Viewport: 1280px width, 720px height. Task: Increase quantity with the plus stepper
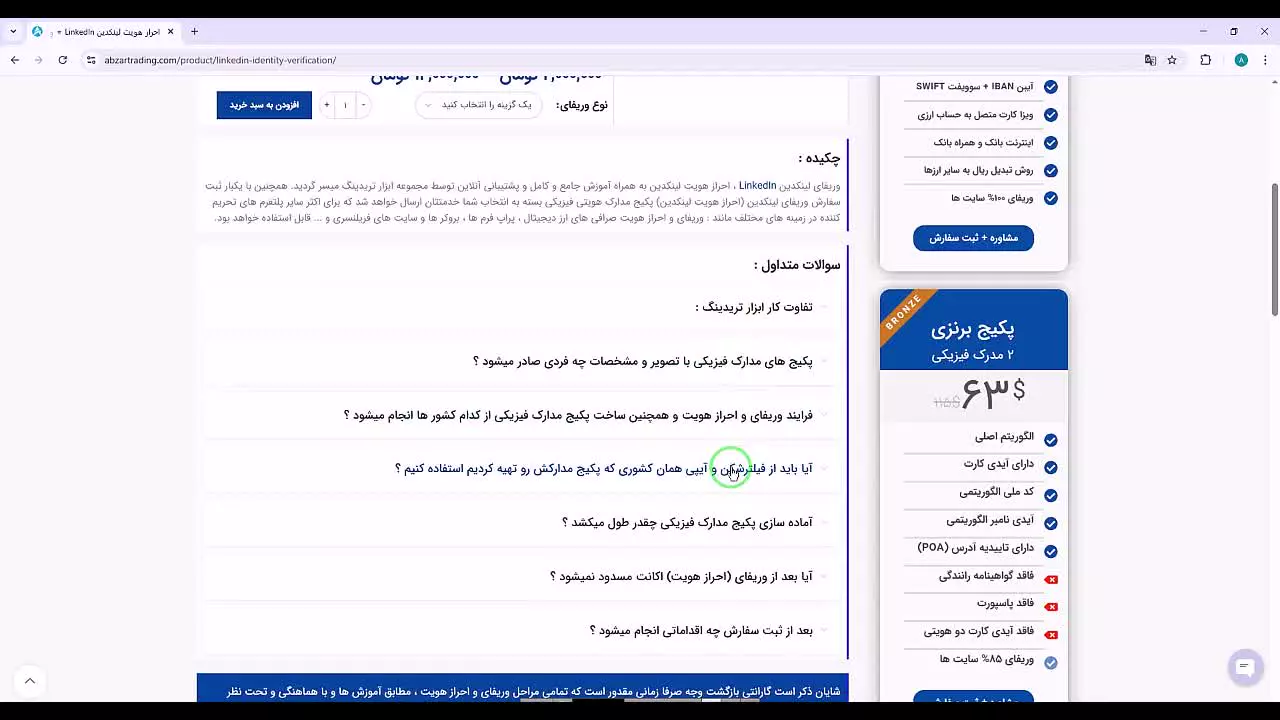(327, 104)
